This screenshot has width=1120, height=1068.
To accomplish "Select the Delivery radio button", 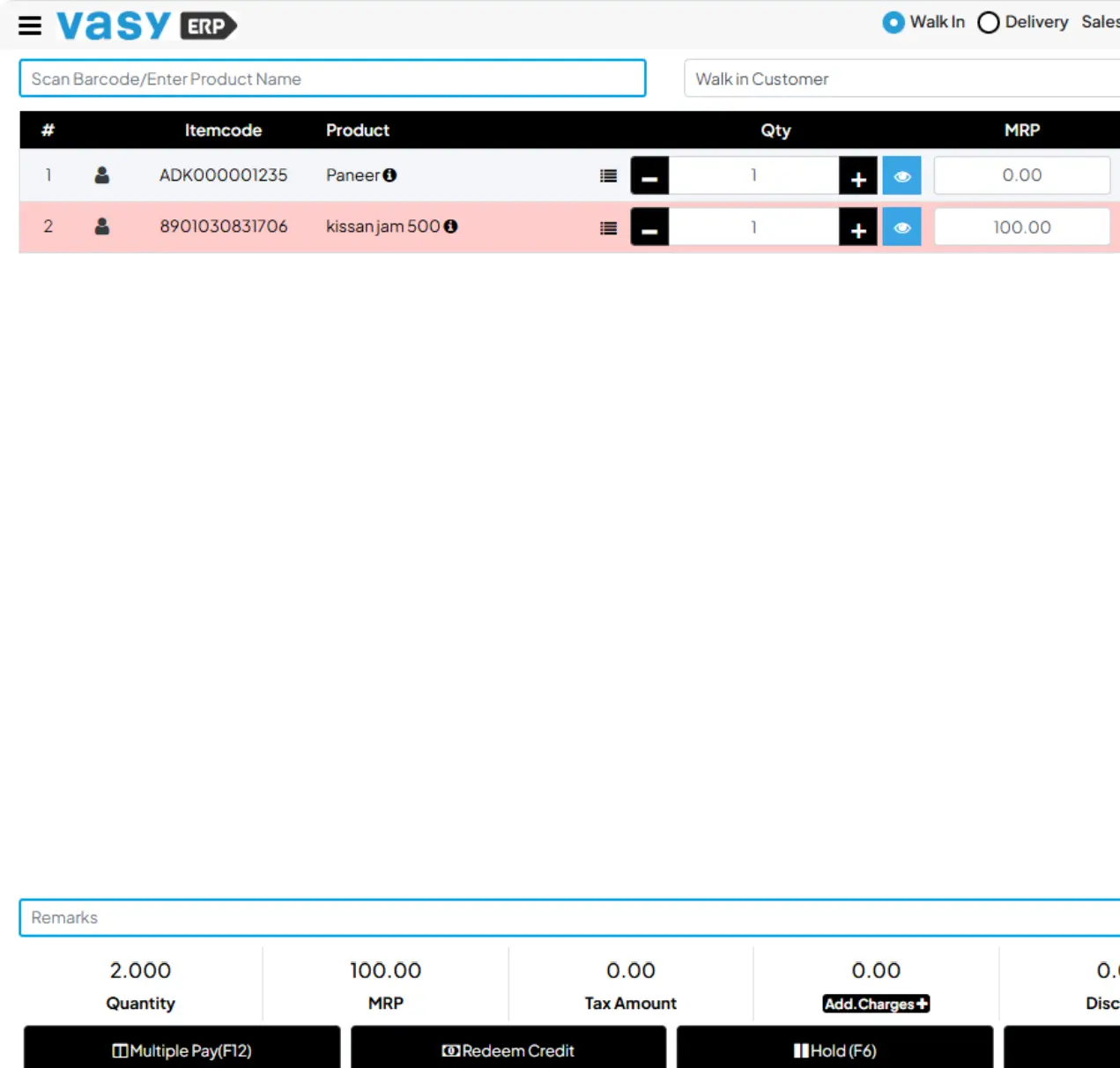I will (x=988, y=22).
